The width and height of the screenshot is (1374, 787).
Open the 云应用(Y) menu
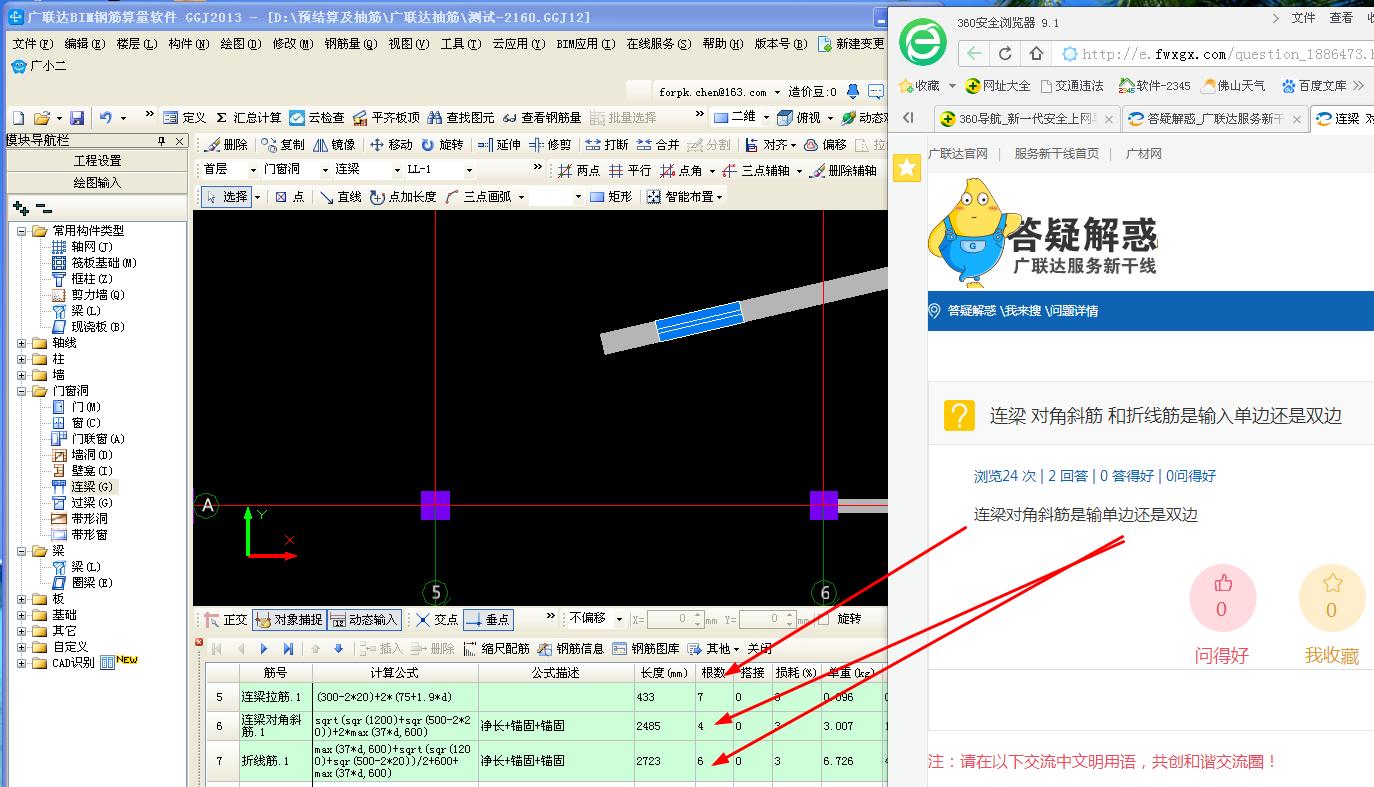(519, 44)
